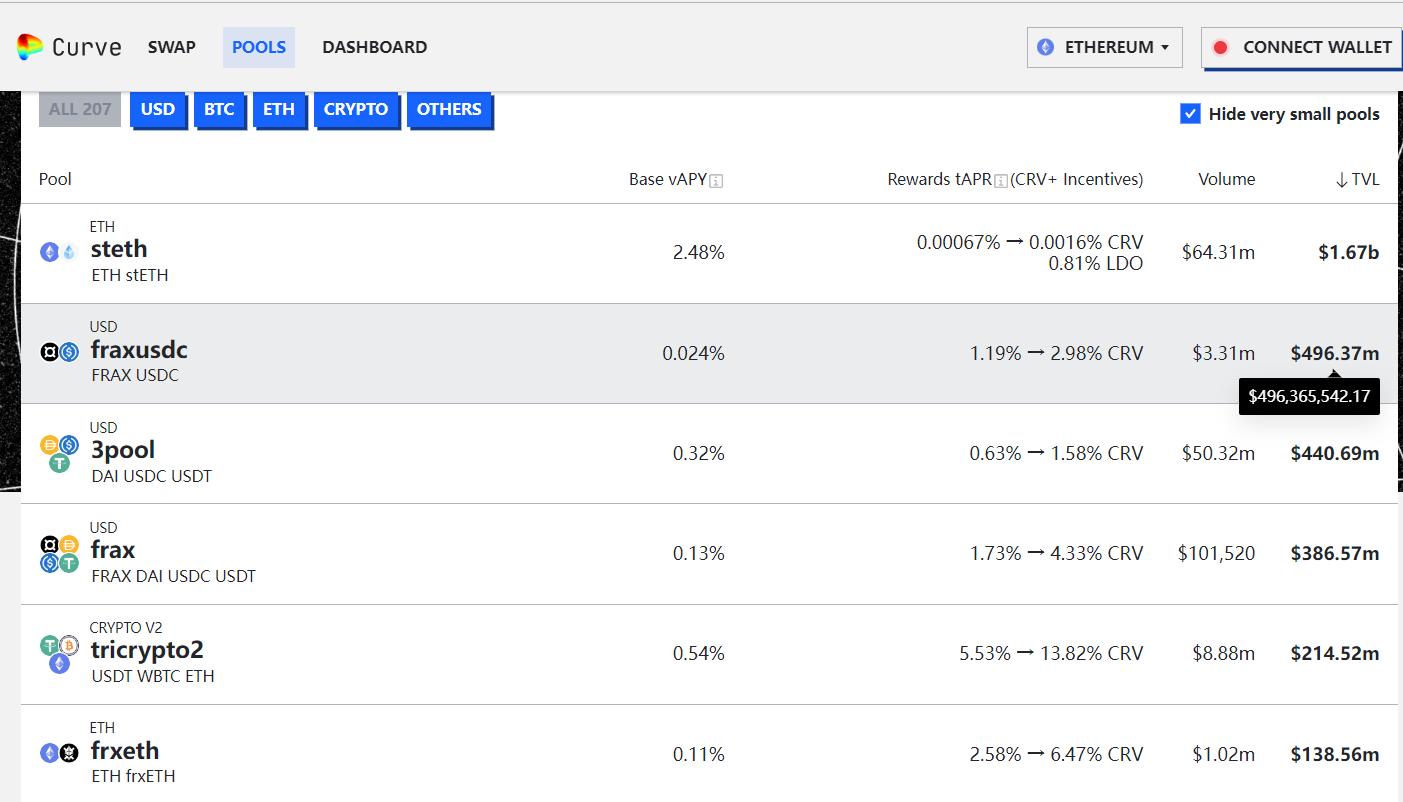
Task: Click the Base vAPY info icon
Action: point(716,181)
